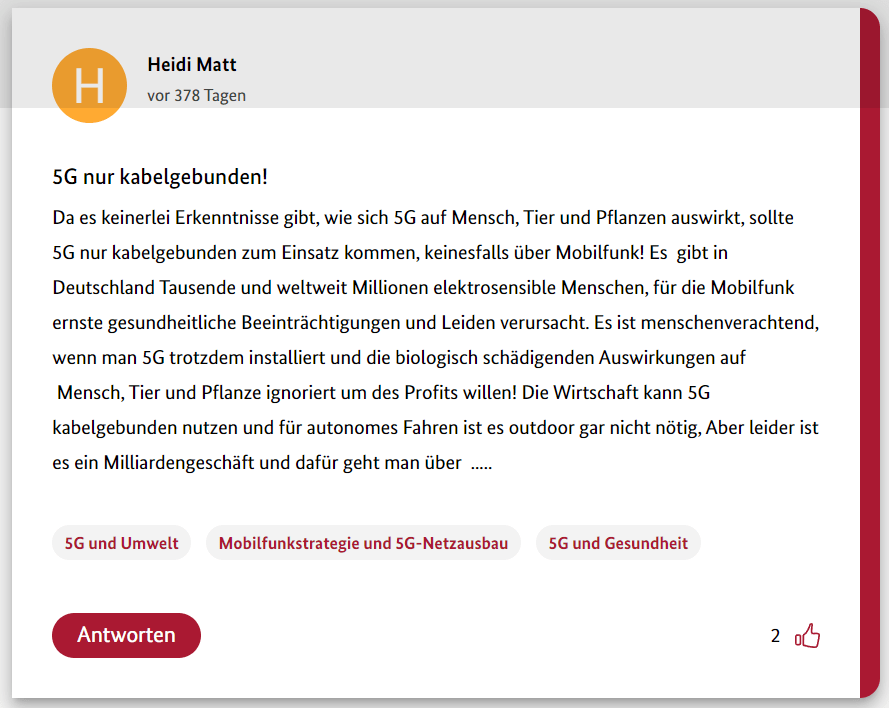Image resolution: width=889 pixels, height=708 pixels.
Task: Click the 'vor 378 Tagen' timestamp
Action: pos(196,96)
